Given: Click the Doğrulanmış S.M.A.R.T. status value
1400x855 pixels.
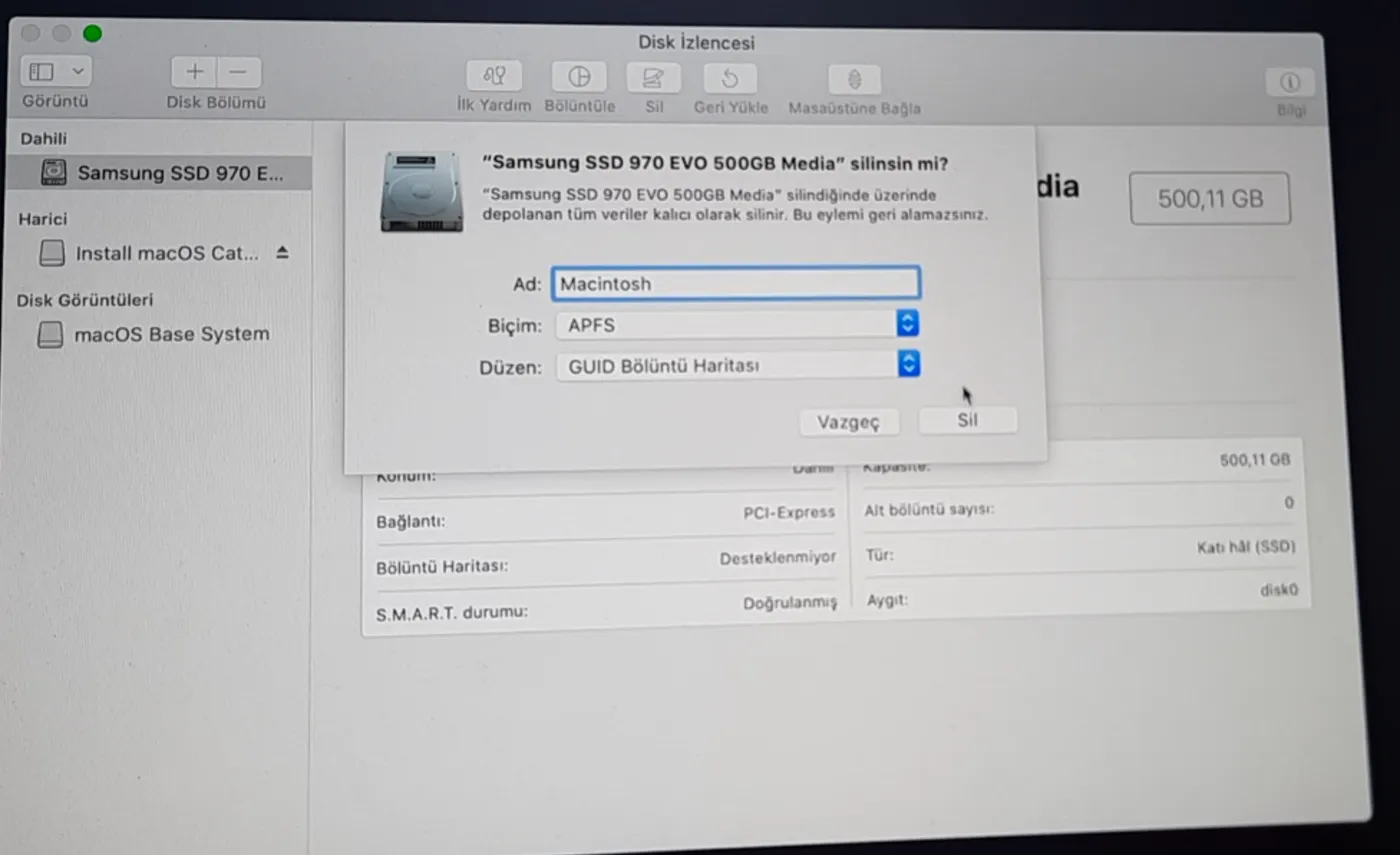Looking at the screenshot, I should pyautogui.click(x=790, y=603).
